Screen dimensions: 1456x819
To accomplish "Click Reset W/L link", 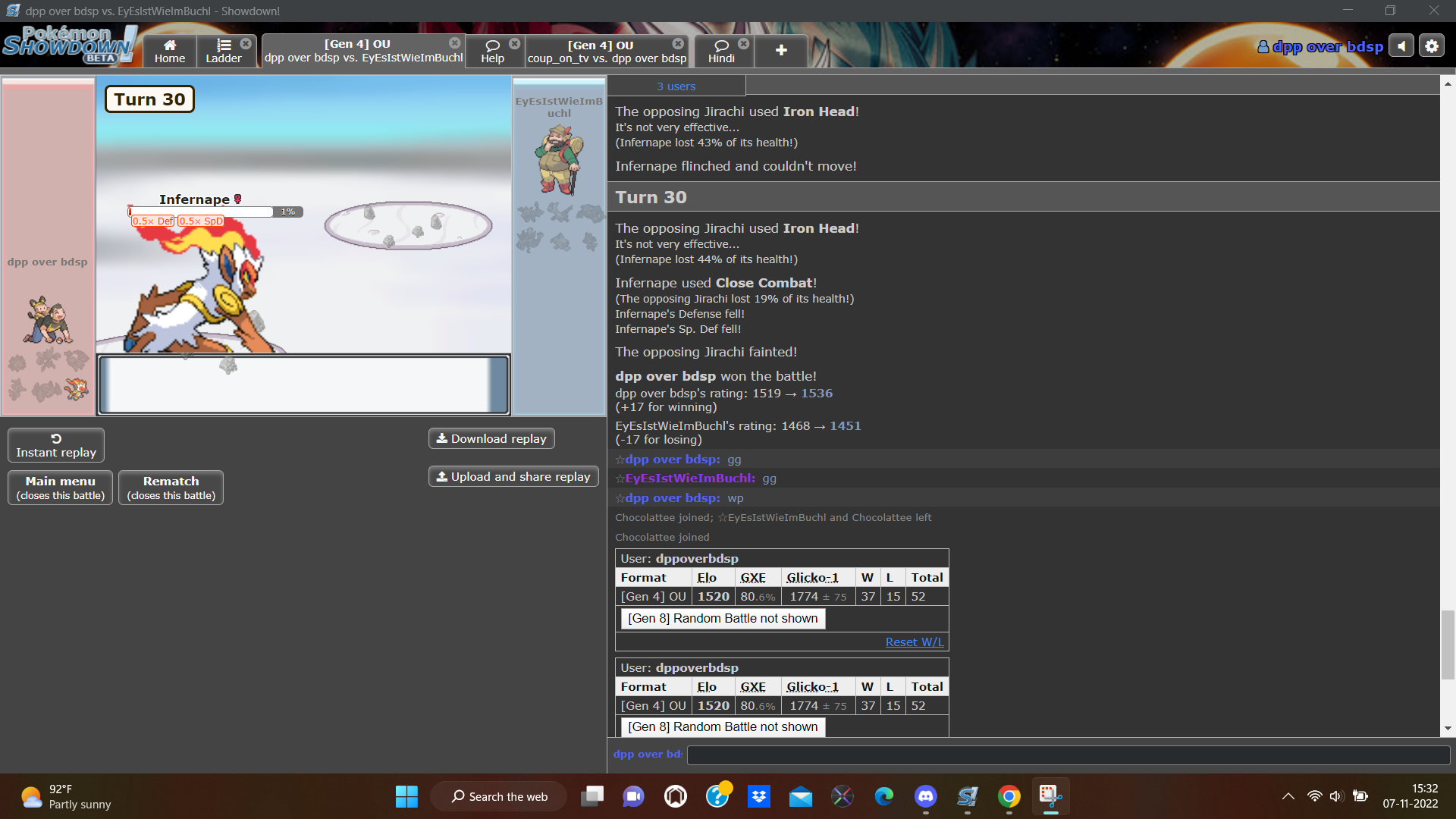I will (x=915, y=642).
